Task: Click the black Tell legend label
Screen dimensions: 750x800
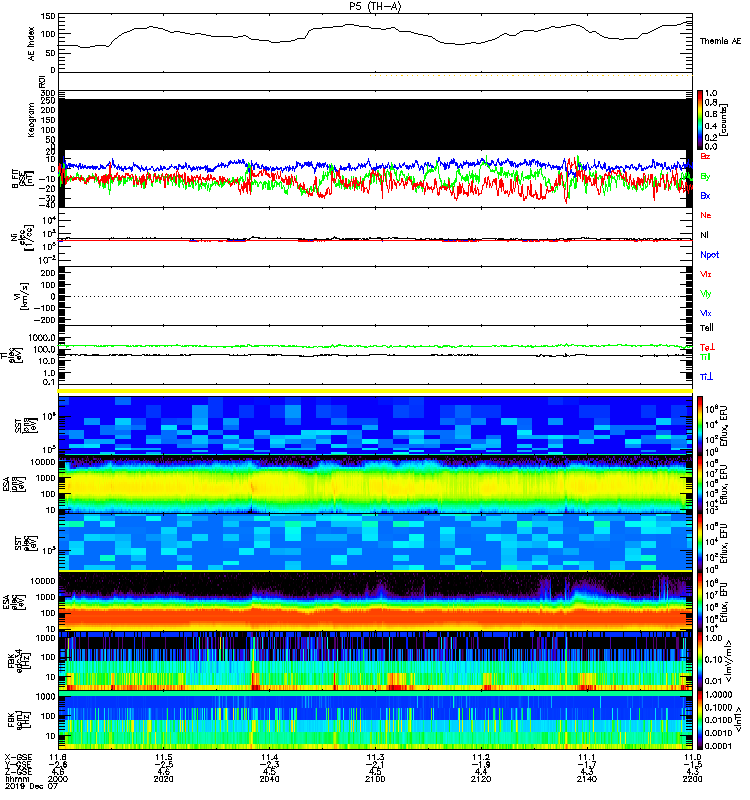Action: coord(707,328)
